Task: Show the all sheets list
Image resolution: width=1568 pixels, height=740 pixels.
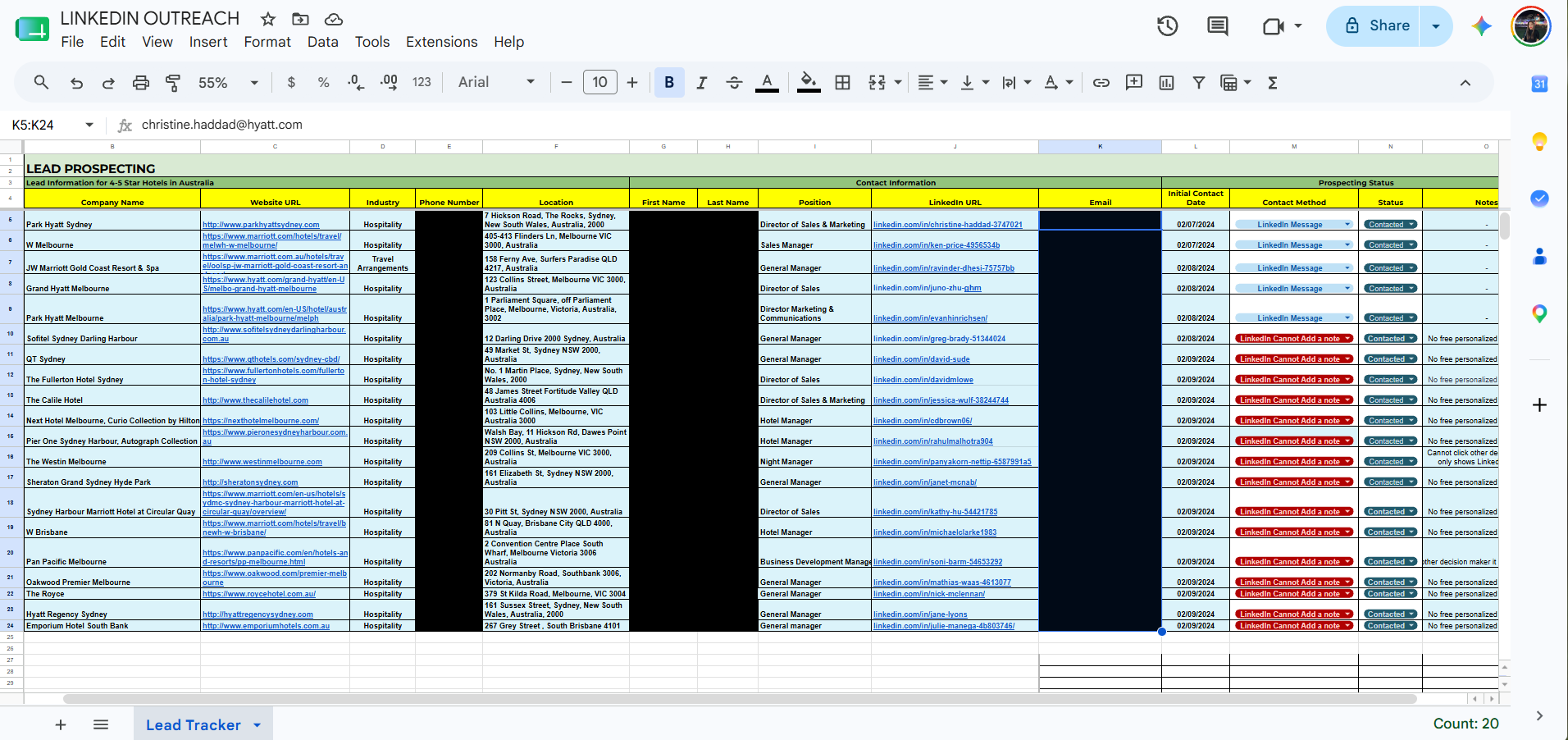Action: tap(101, 724)
